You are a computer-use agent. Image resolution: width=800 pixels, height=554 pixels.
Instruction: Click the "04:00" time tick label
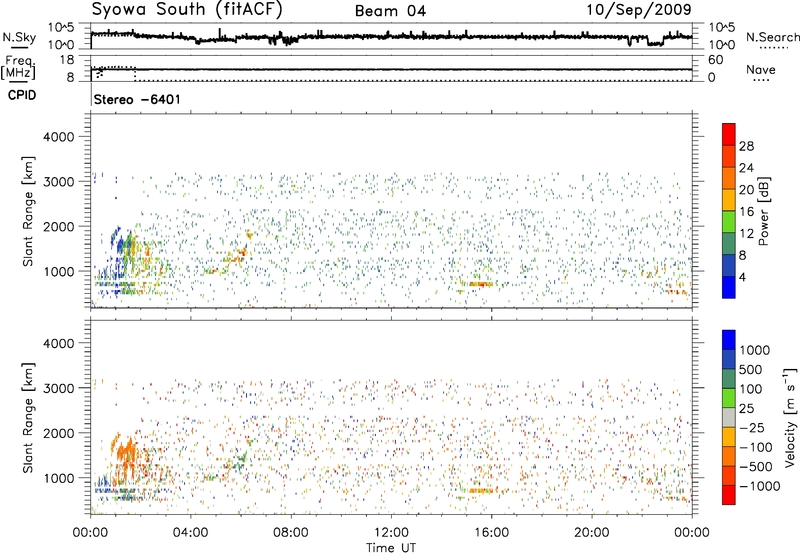(190, 533)
